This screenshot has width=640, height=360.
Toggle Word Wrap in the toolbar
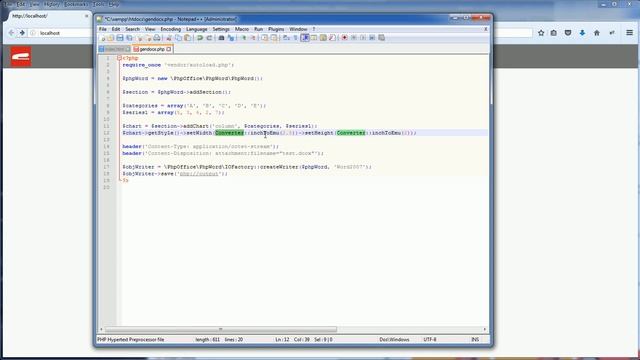(286, 38)
